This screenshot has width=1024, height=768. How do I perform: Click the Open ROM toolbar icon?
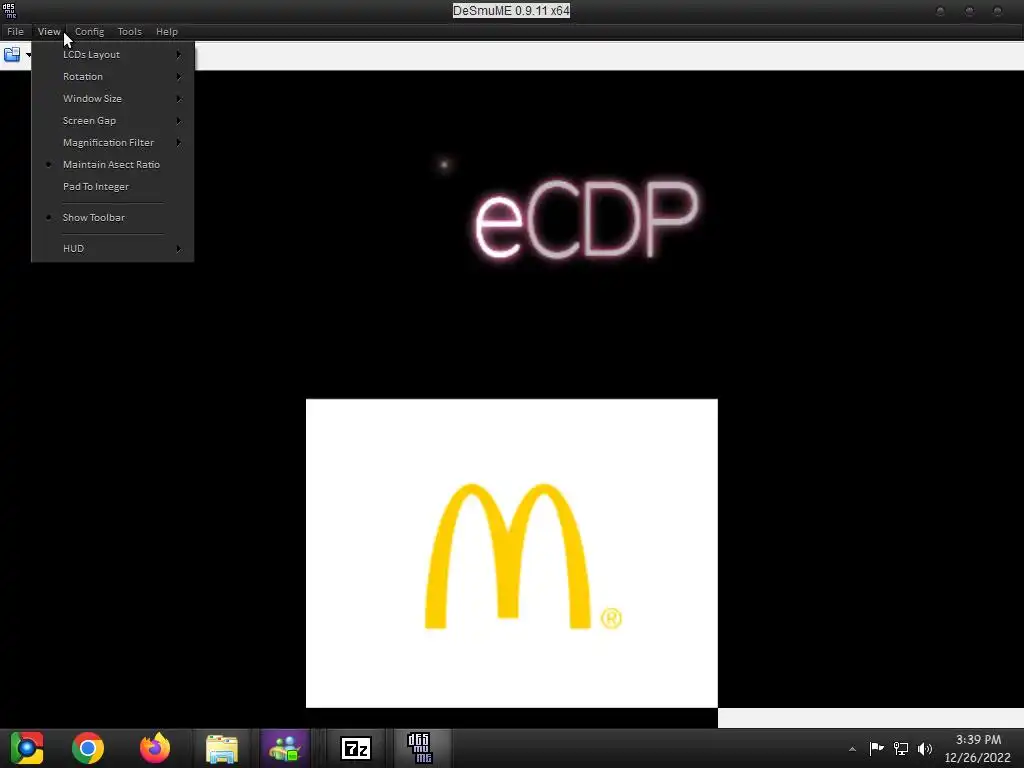click(x=12, y=55)
